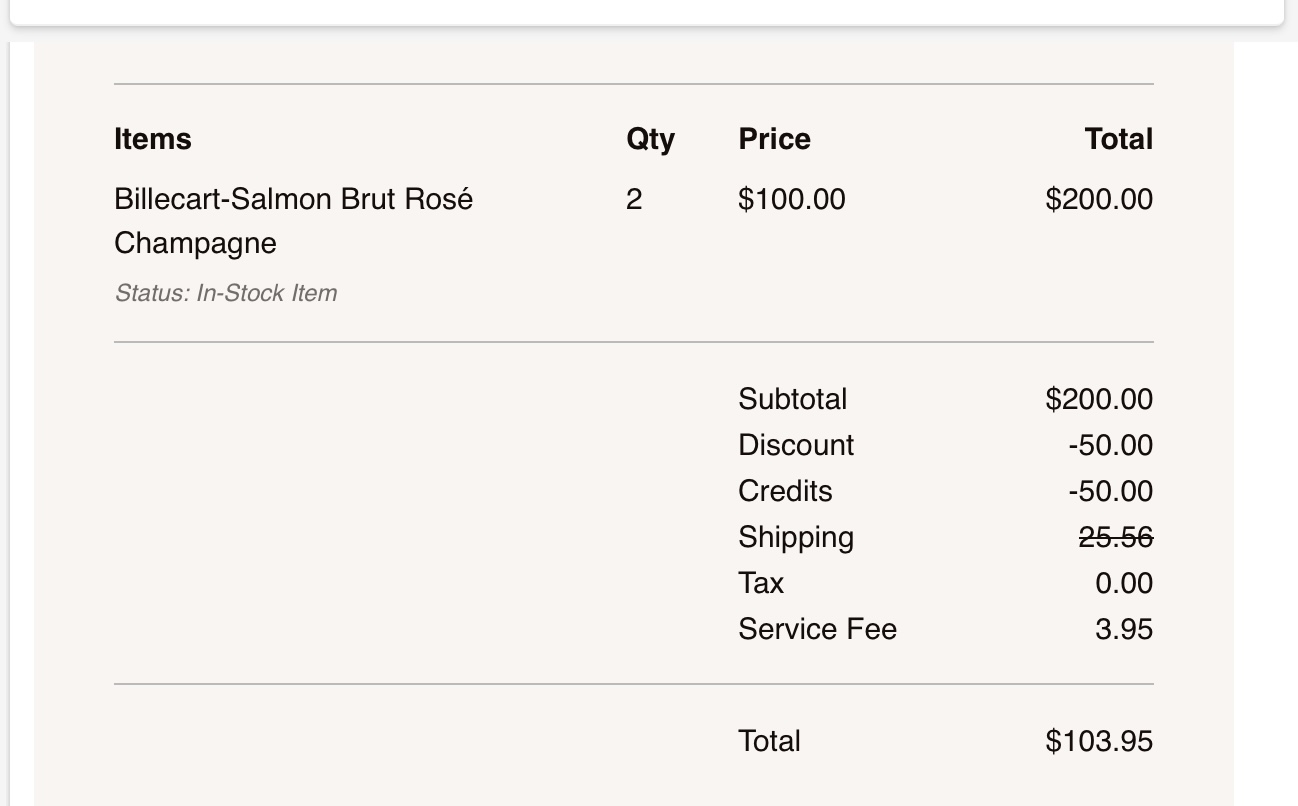Viewport: 1298px width, 806px height.
Task: Select the item quantity value 2
Action: [634, 200]
